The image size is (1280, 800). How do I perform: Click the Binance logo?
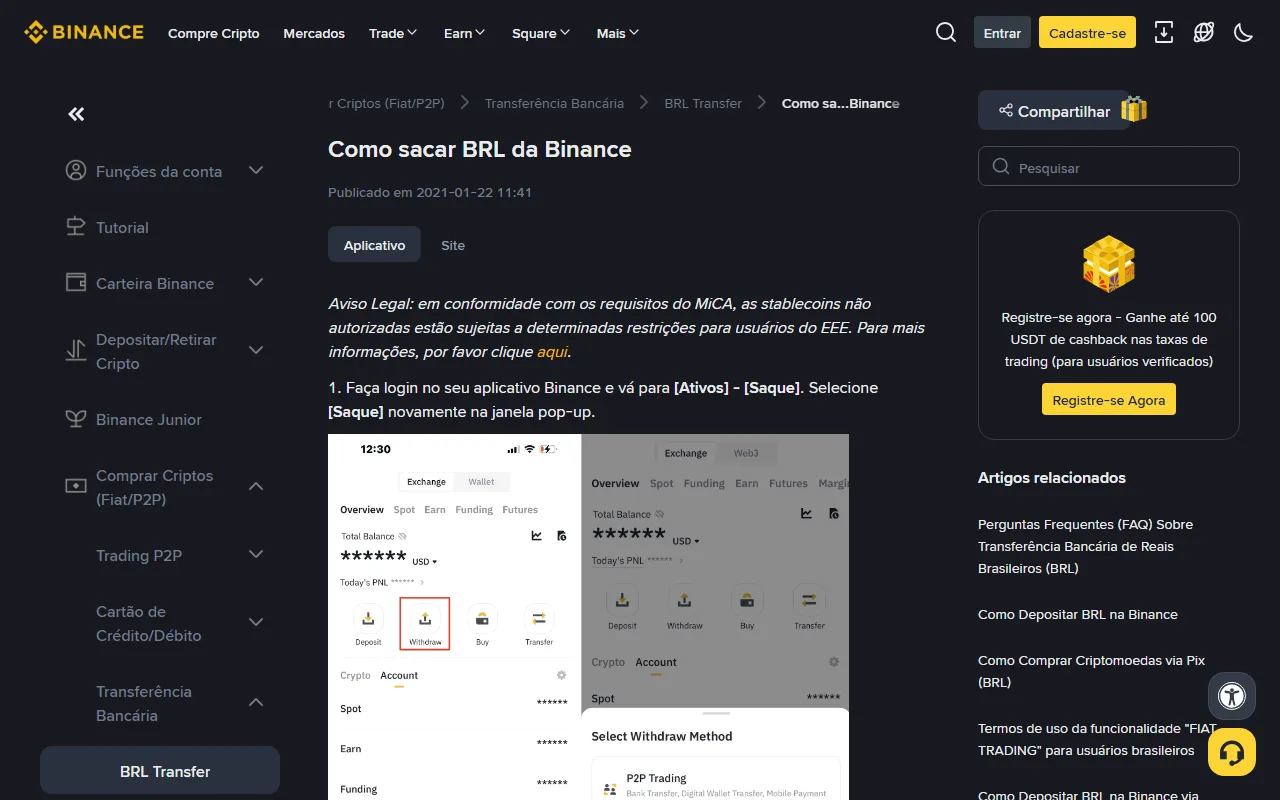click(x=84, y=32)
